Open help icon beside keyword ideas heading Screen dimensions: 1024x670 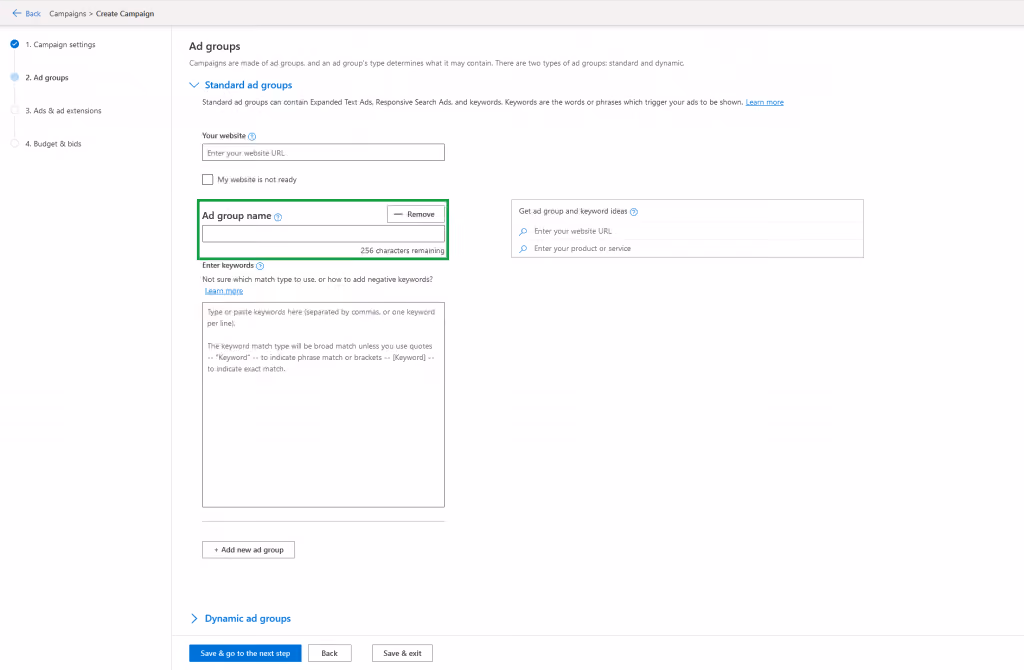pos(633,212)
